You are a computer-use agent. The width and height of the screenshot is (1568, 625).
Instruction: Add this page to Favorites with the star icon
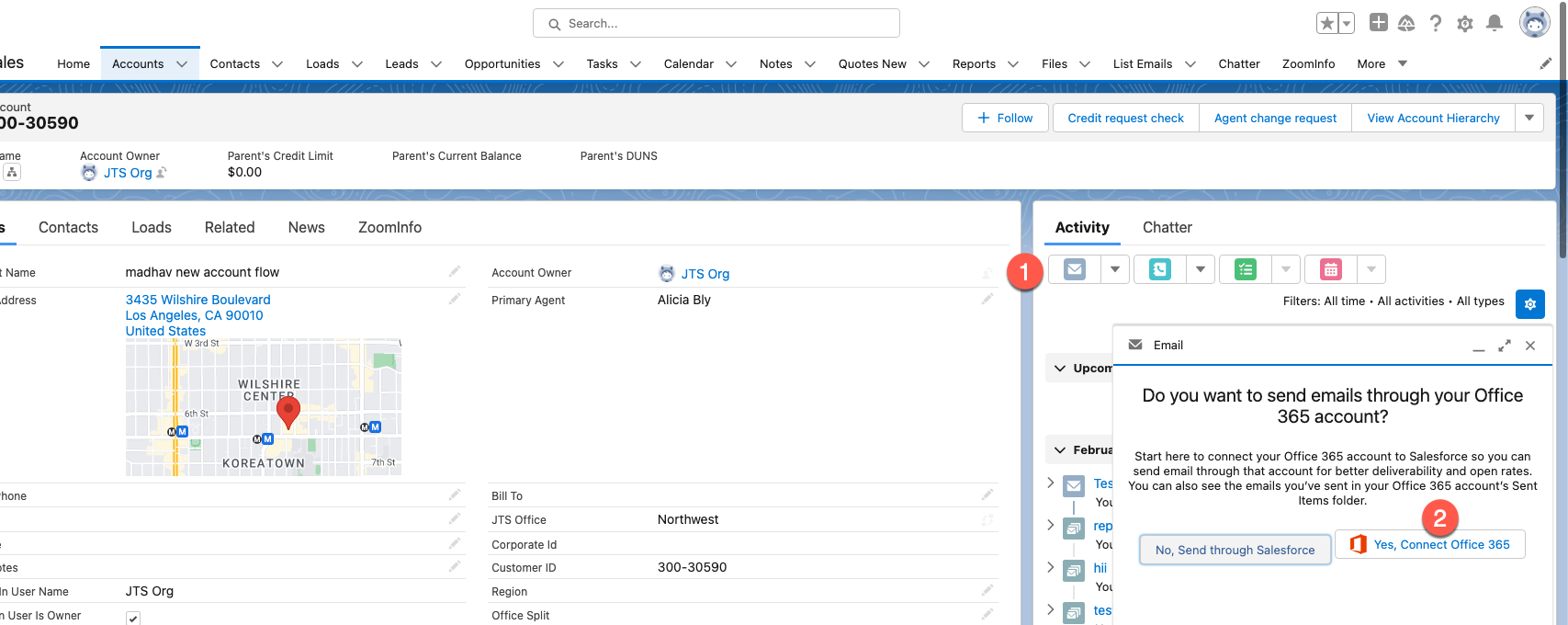[x=1327, y=23]
